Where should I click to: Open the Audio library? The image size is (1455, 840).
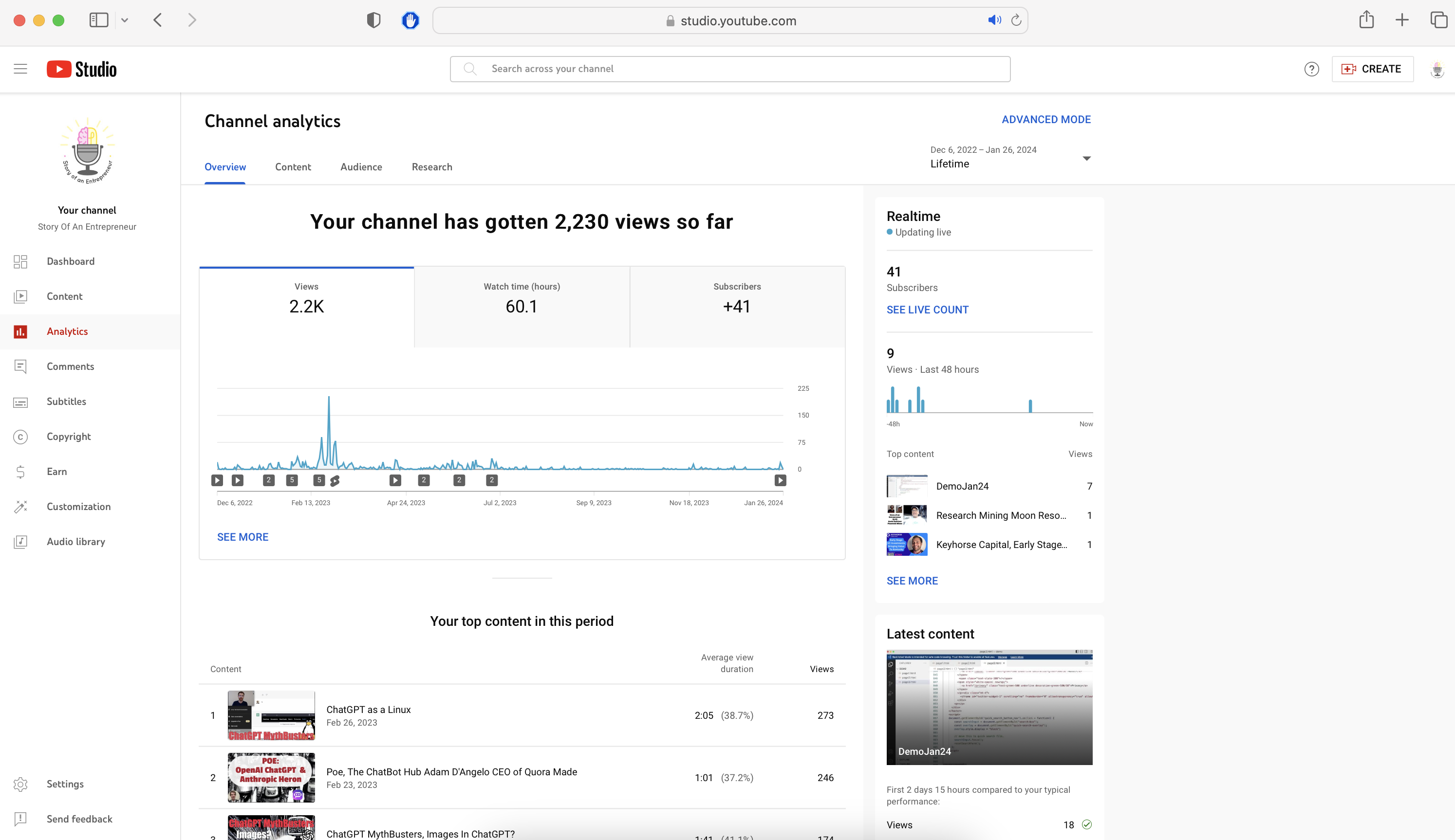point(90,542)
